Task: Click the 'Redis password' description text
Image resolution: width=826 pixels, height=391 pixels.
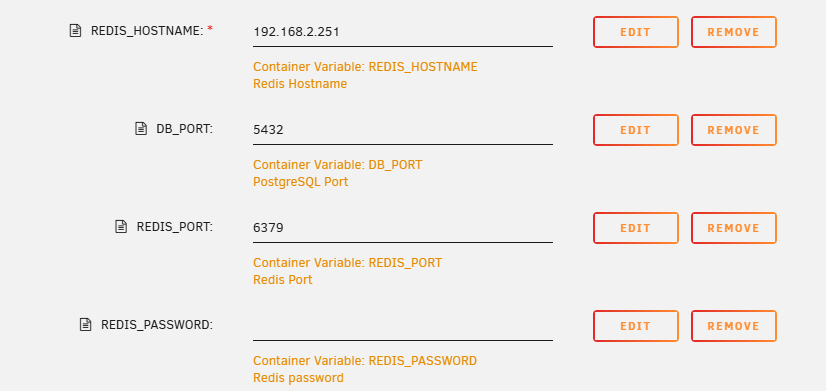Action: pyautogui.click(x=298, y=378)
